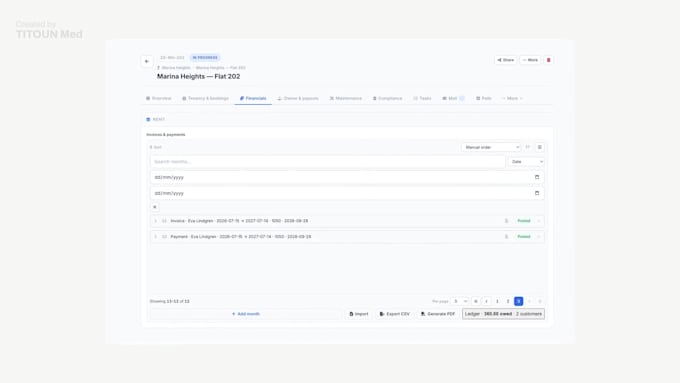Select the highlighted page 3 button
680x383 pixels.
[519, 301]
